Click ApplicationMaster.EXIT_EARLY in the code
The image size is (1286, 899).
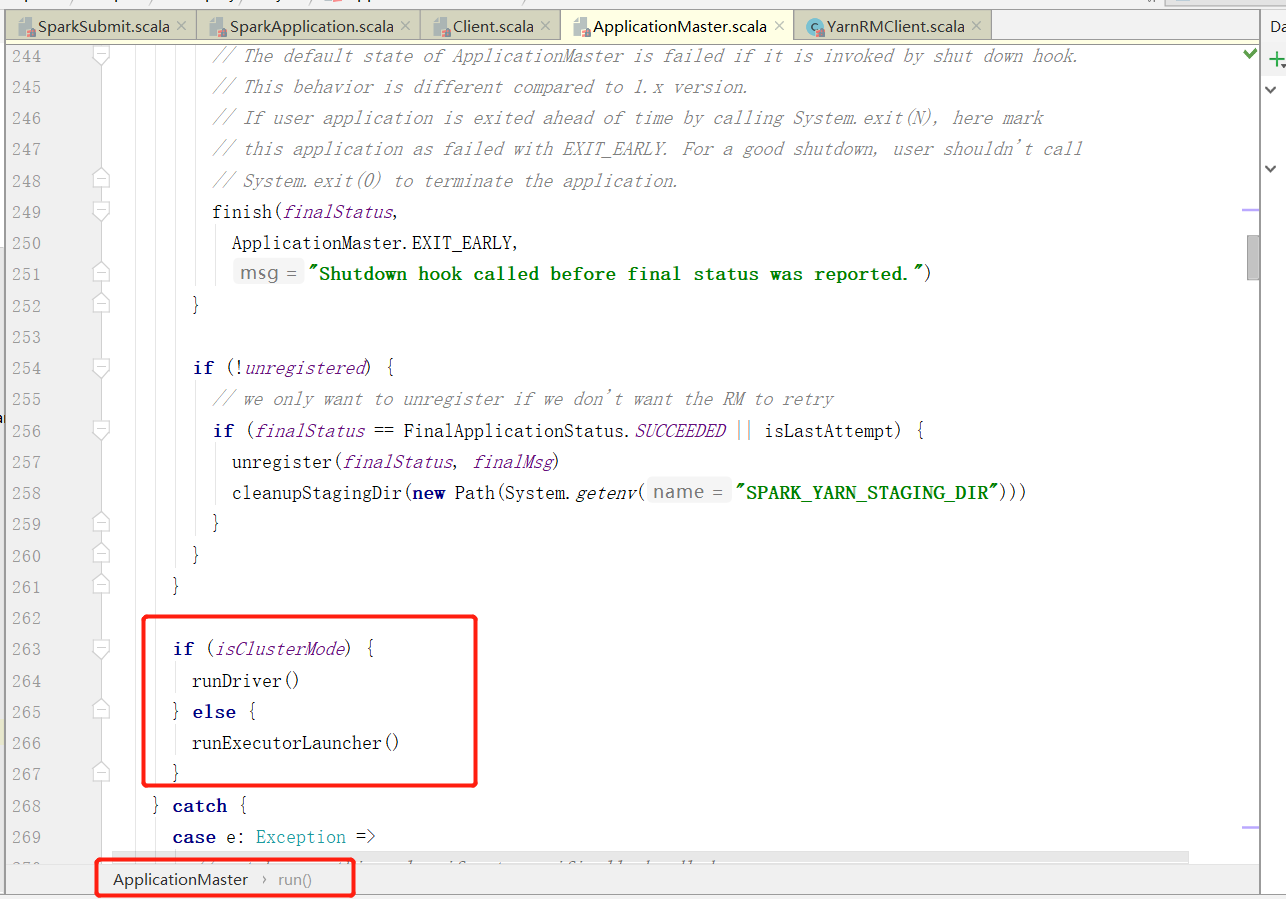374,242
